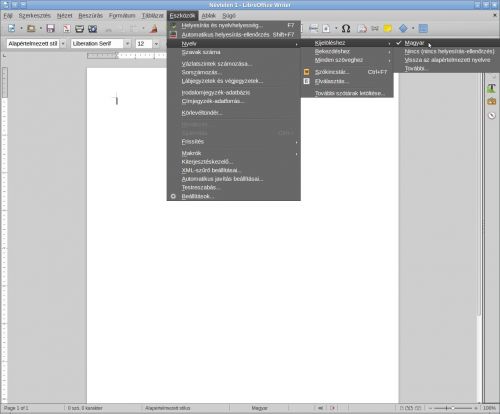Open the Táblázat menu
The image size is (500, 414).
[x=153, y=16]
